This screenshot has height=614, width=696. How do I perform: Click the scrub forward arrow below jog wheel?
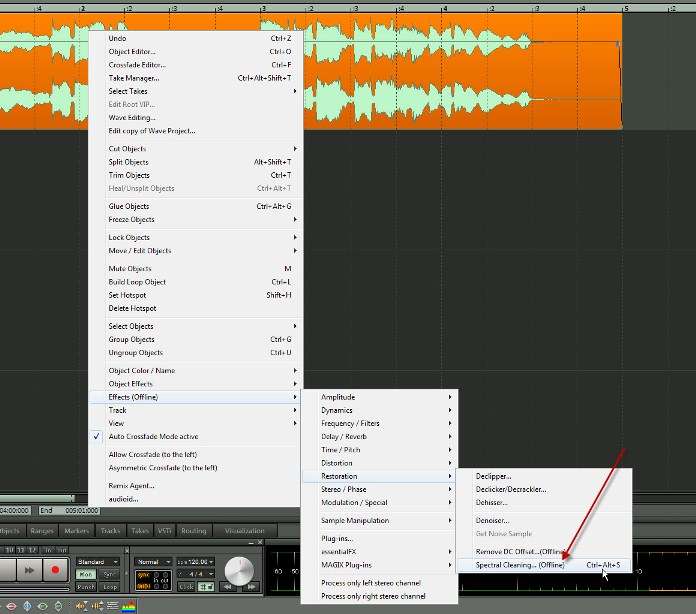tap(251, 587)
